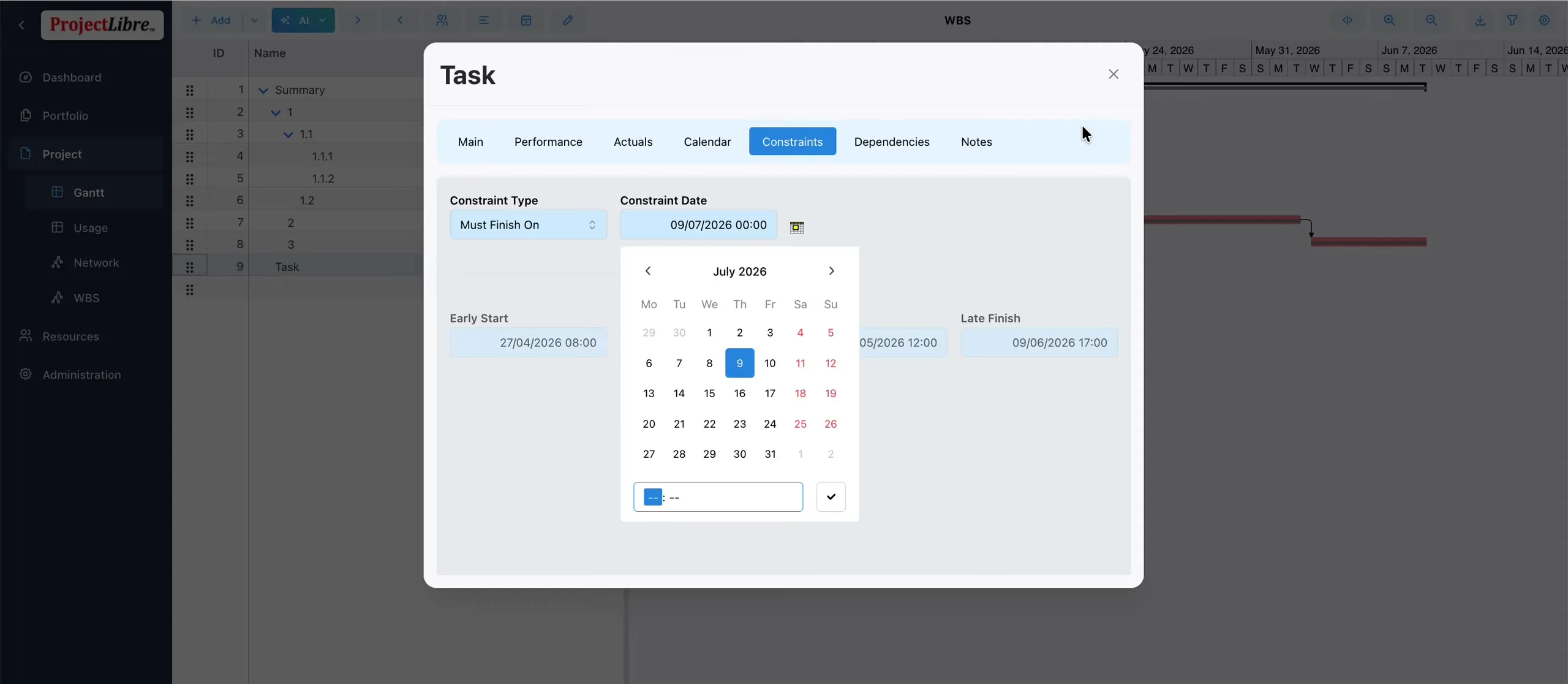The height and width of the screenshot is (684, 1568).
Task: Select July 1 in calendar
Action: point(709,333)
